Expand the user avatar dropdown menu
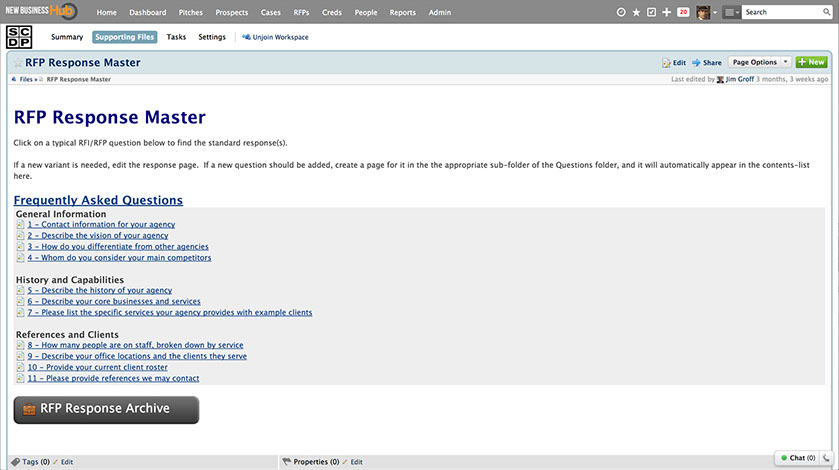 715,12
